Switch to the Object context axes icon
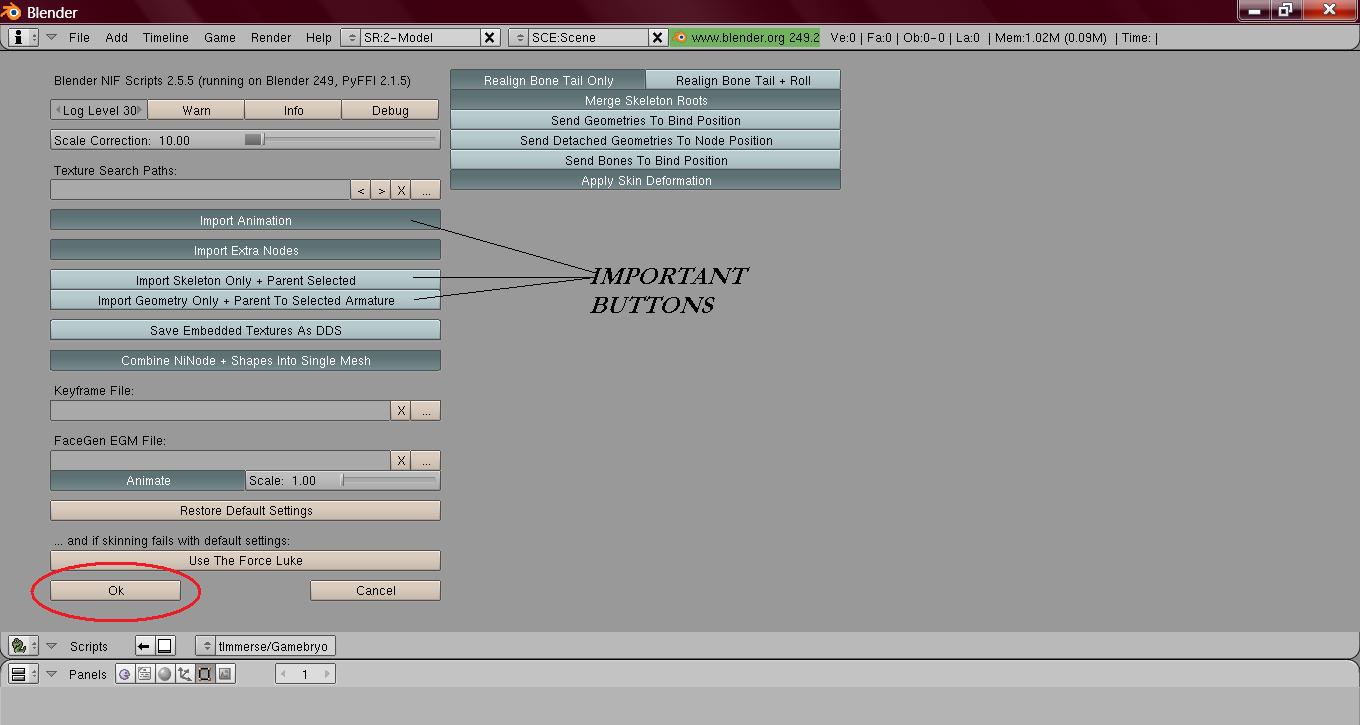Viewport: 1360px width, 725px height. 184,674
